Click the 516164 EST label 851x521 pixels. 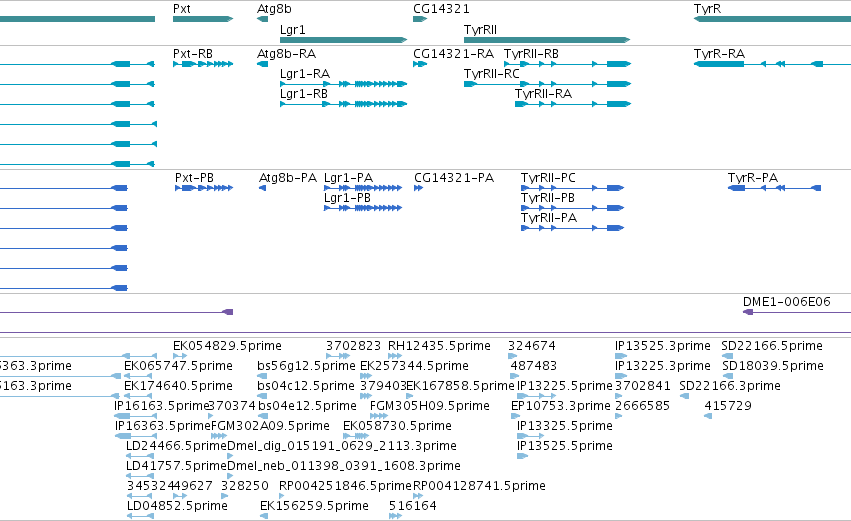coord(412,506)
